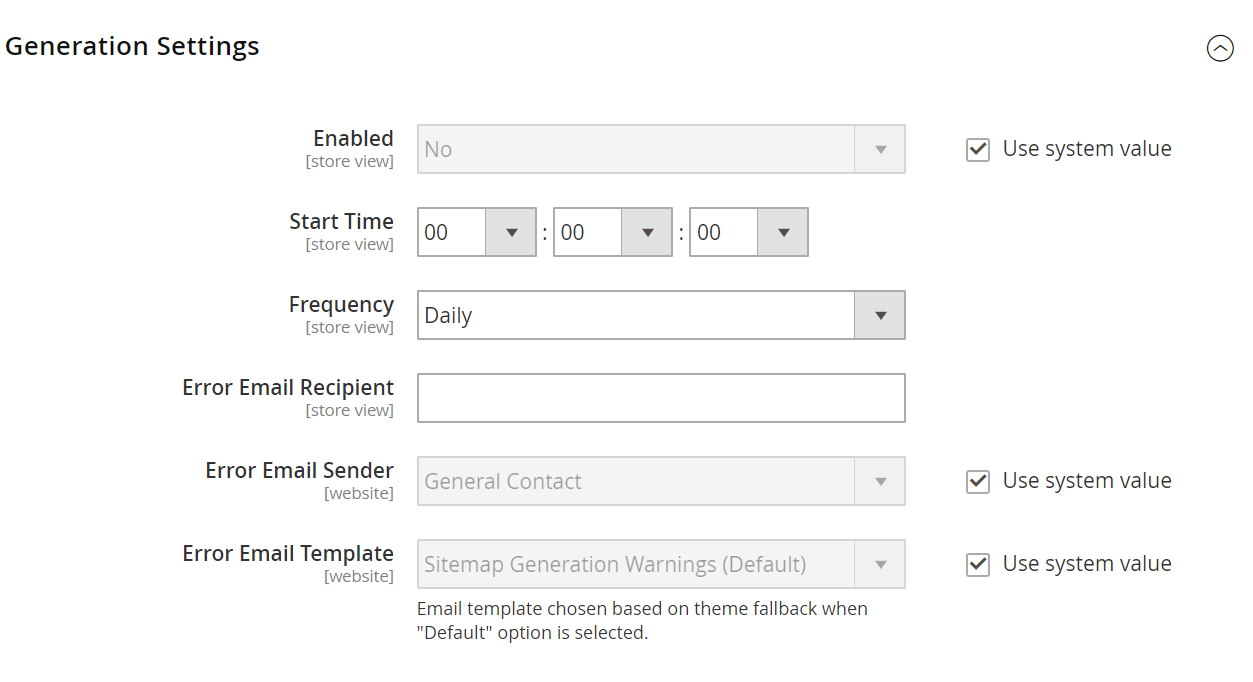Click the 'Error Email Recipient' field label
Viewport: 1253px width, 682px height.
point(288,388)
